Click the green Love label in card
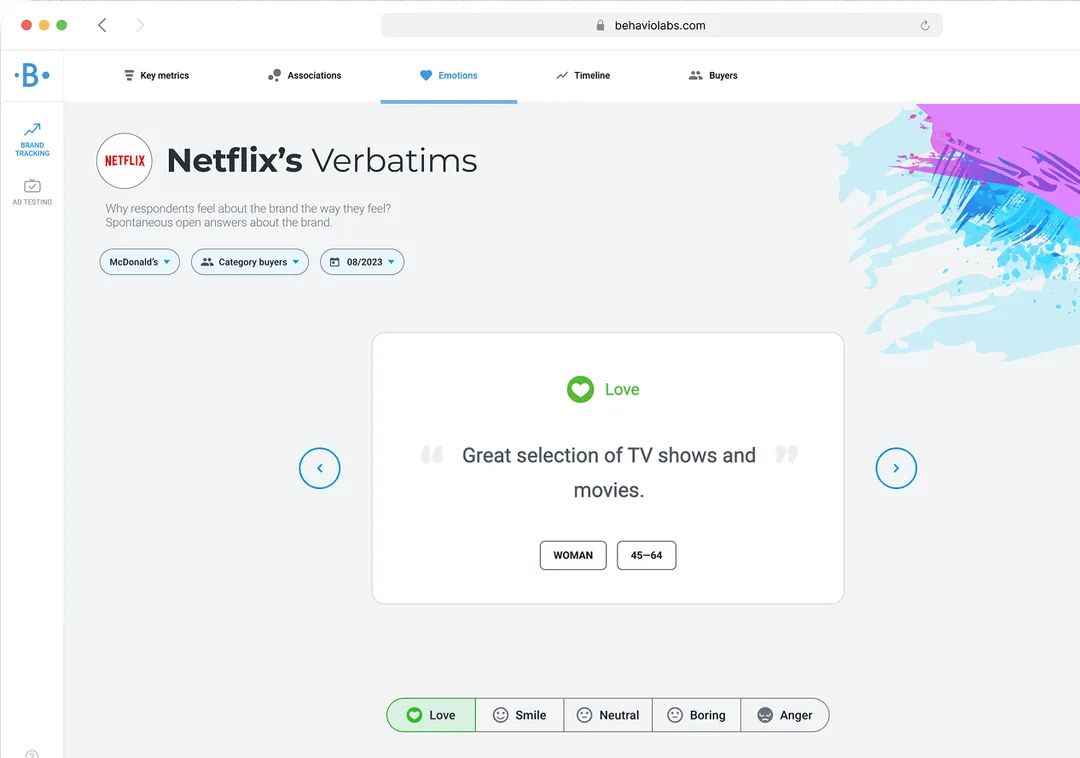The width and height of the screenshot is (1080, 758). point(622,390)
